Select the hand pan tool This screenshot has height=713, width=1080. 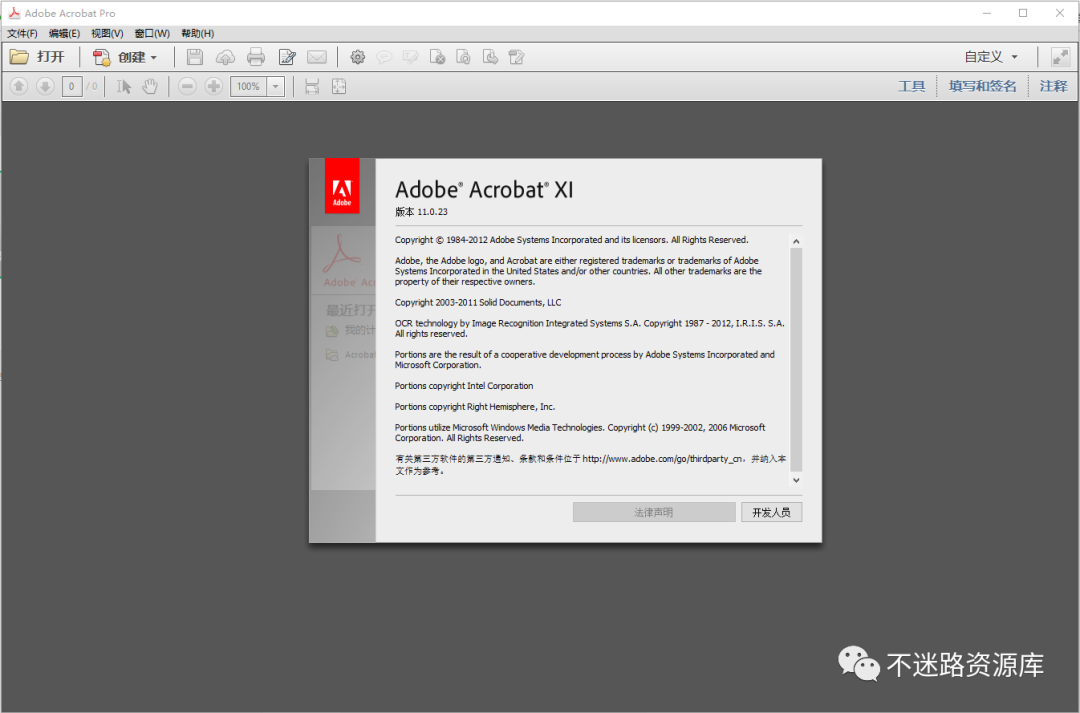pos(149,86)
